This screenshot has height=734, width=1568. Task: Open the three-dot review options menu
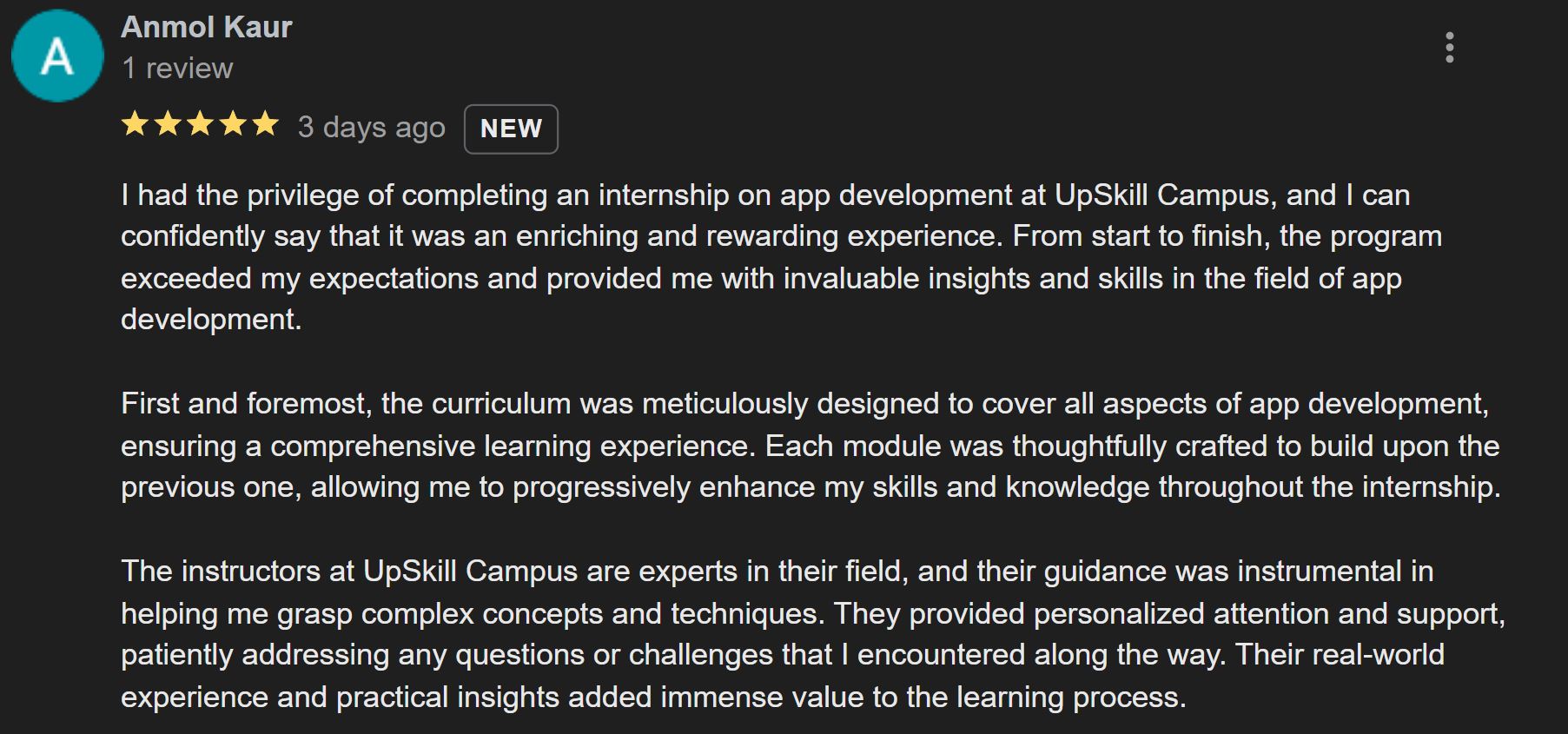coord(1449,48)
